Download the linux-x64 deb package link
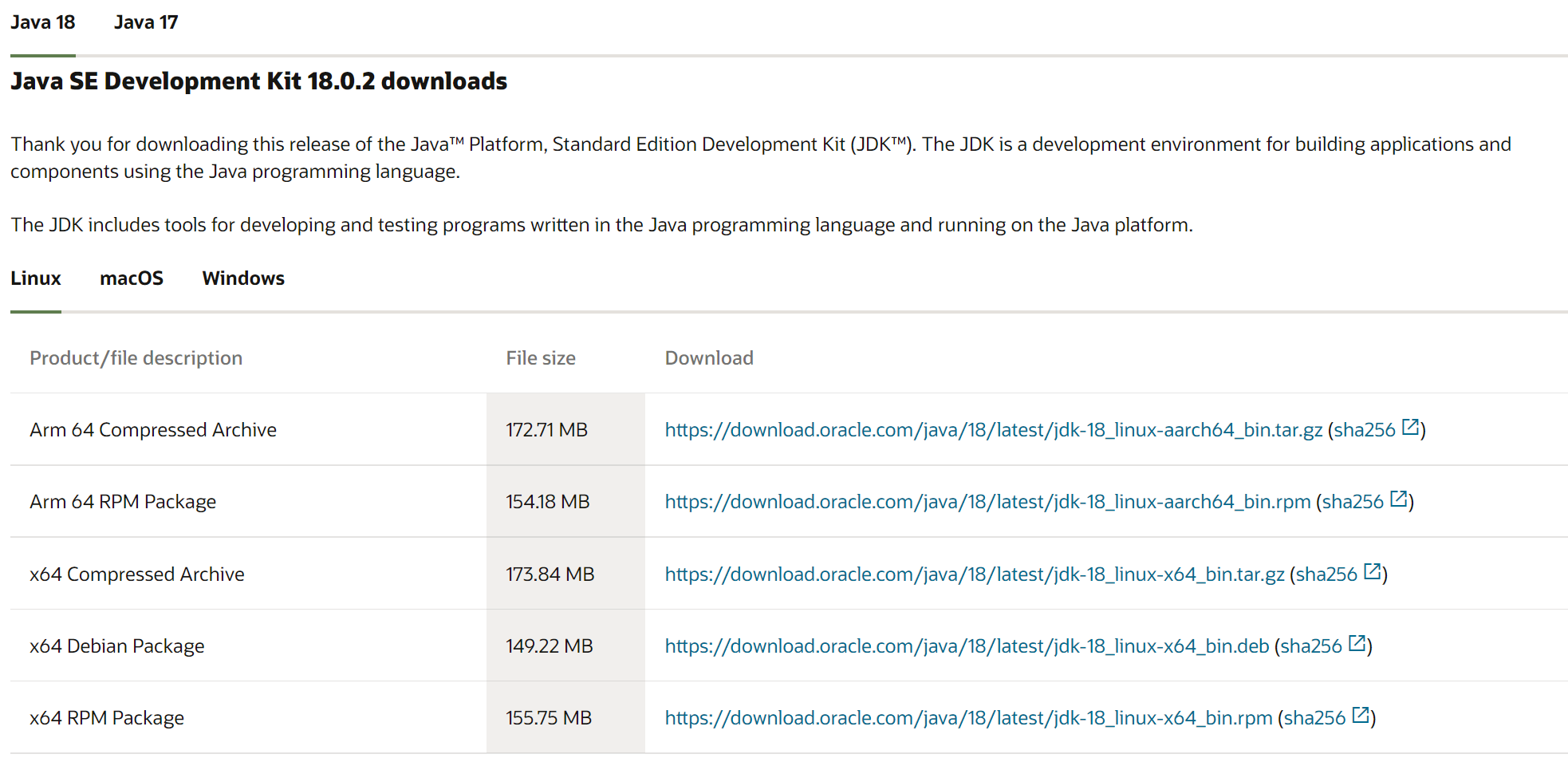1568x758 pixels. [967, 646]
